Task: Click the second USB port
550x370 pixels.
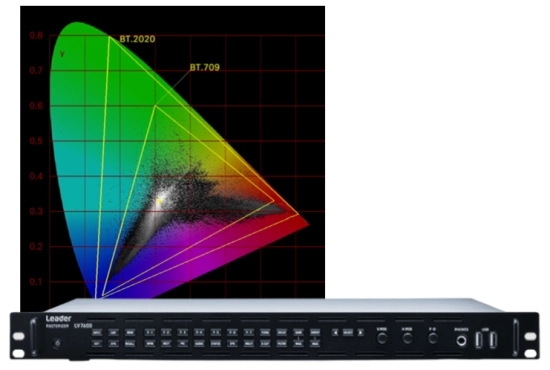Action: coord(493,340)
